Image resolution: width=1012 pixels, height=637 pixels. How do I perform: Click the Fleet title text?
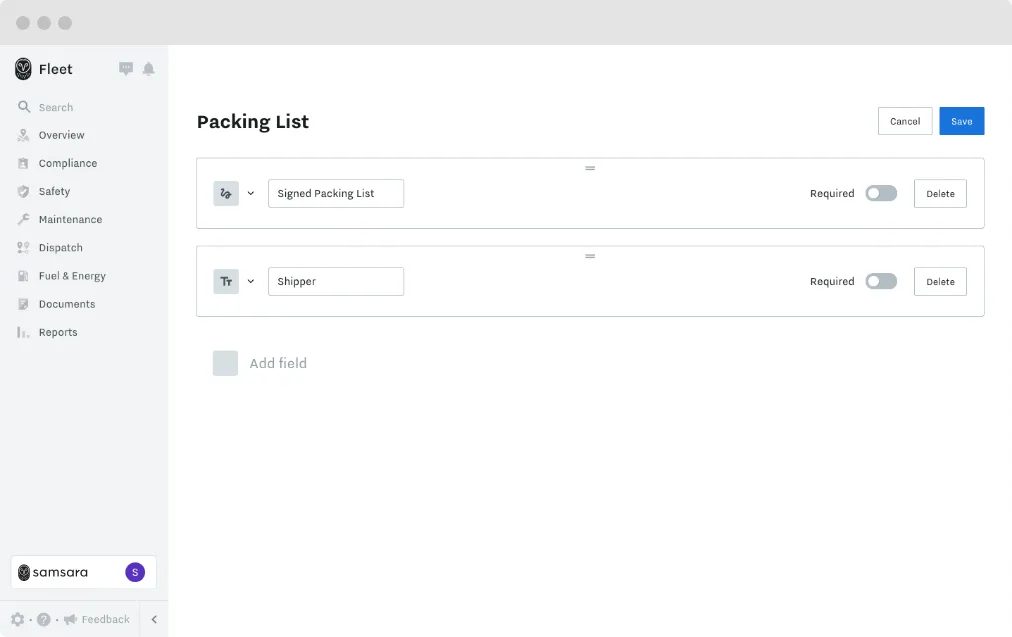(x=56, y=69)
